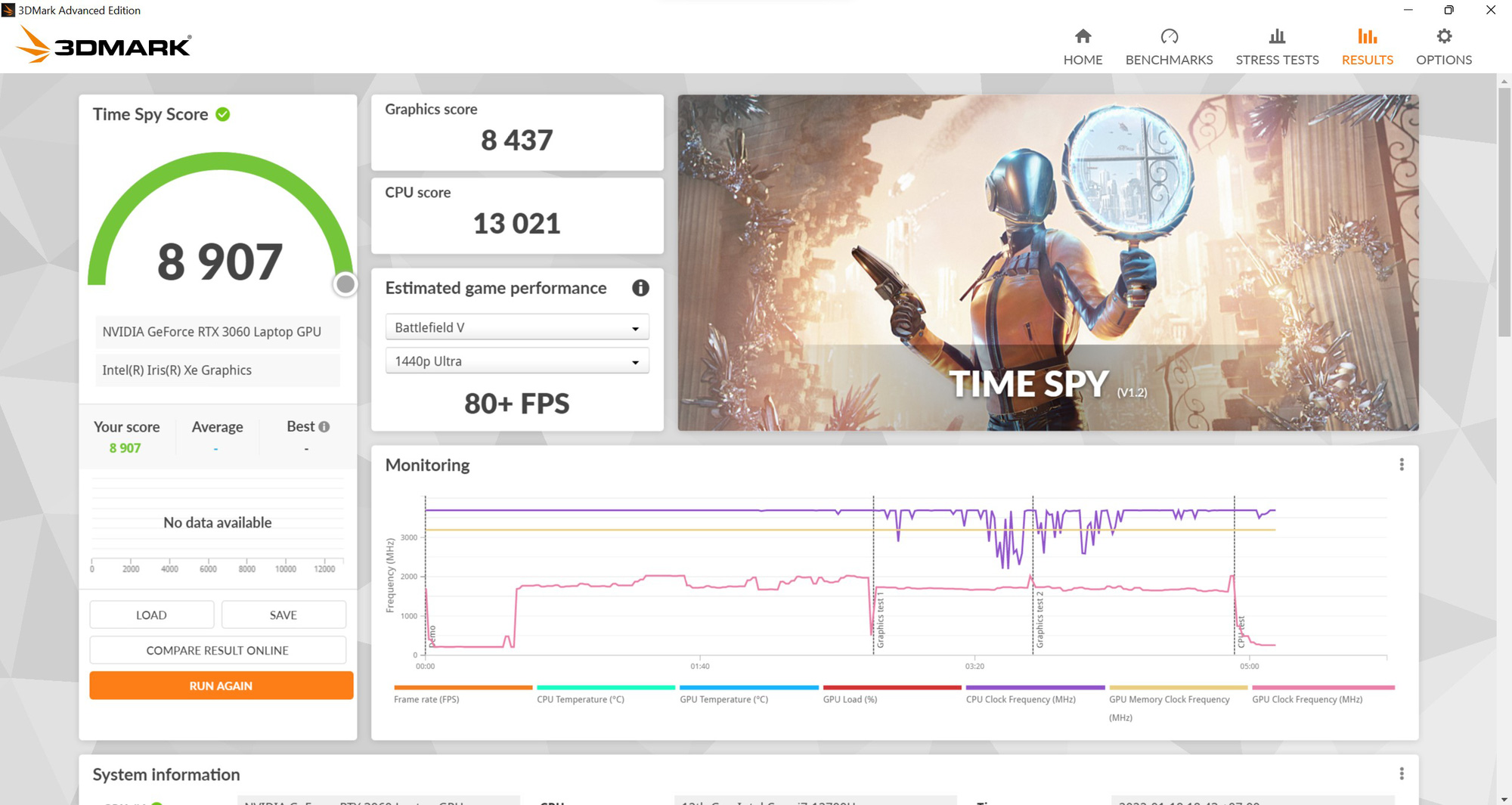
Task: Open the Battlefield V game dropdown
Action: tap(517, 327)
